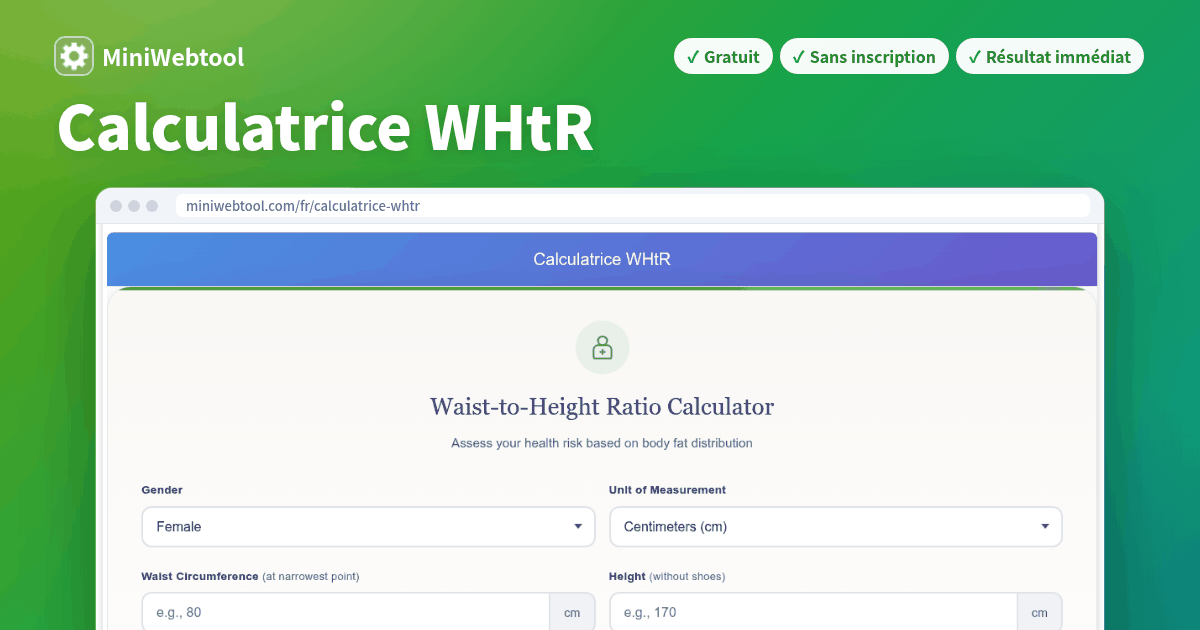Click the cm unit beside the waist field
This screenshot has width=1200, height=630.
[573, 612]
